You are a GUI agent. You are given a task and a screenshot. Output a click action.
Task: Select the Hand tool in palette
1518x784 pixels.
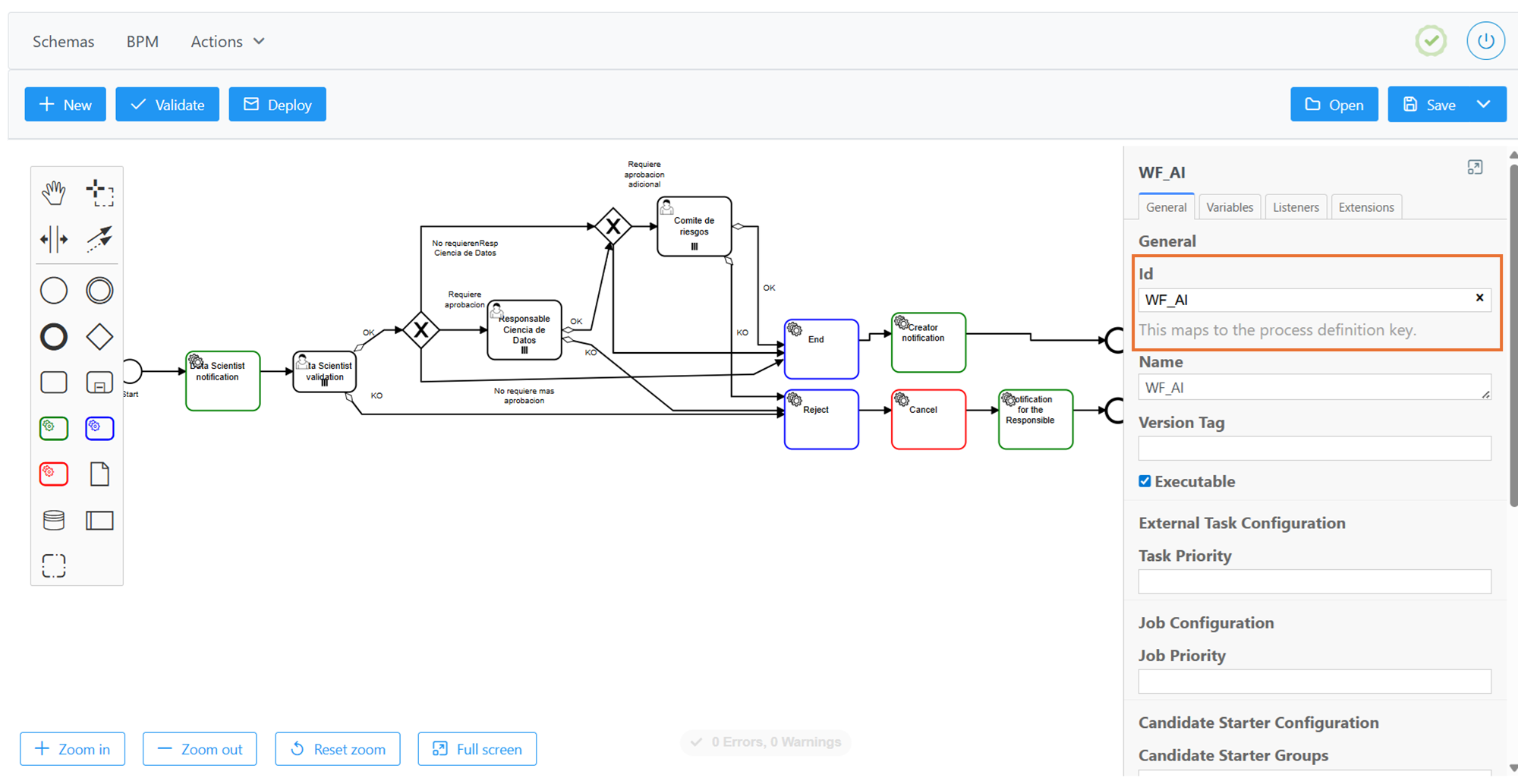click(54, 193)
